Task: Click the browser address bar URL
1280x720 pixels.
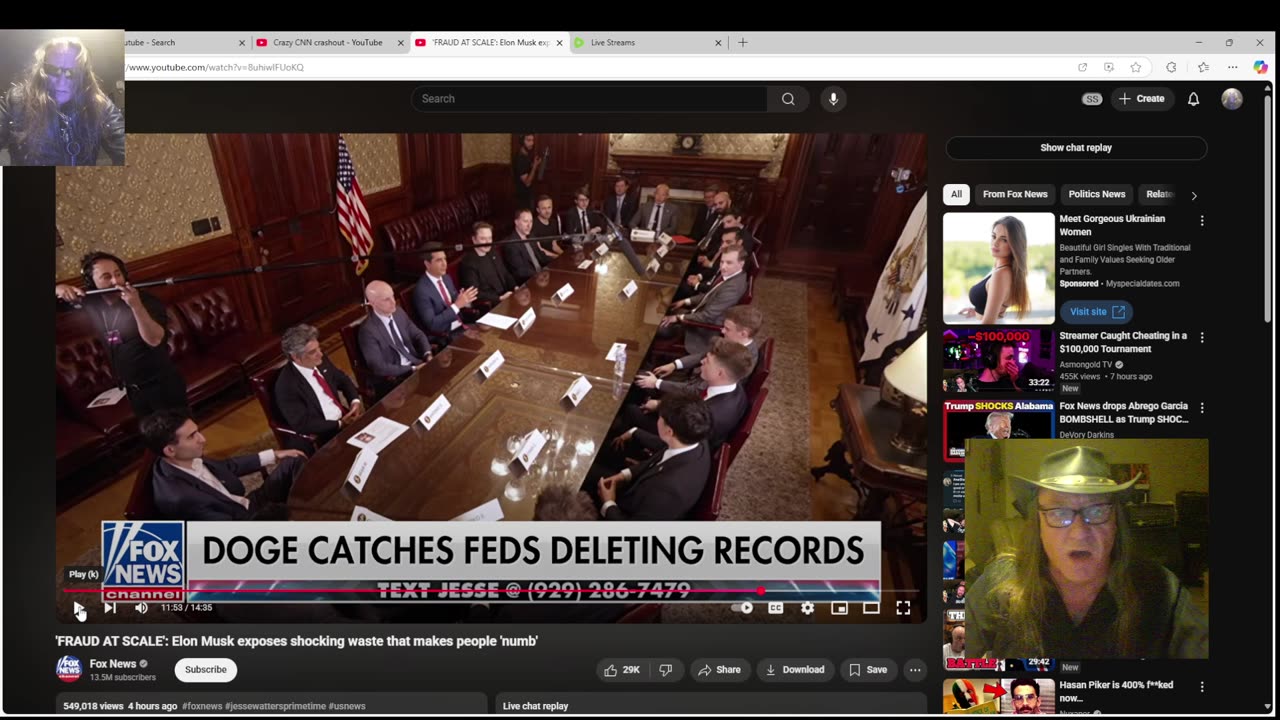Action: click(215, 67)
